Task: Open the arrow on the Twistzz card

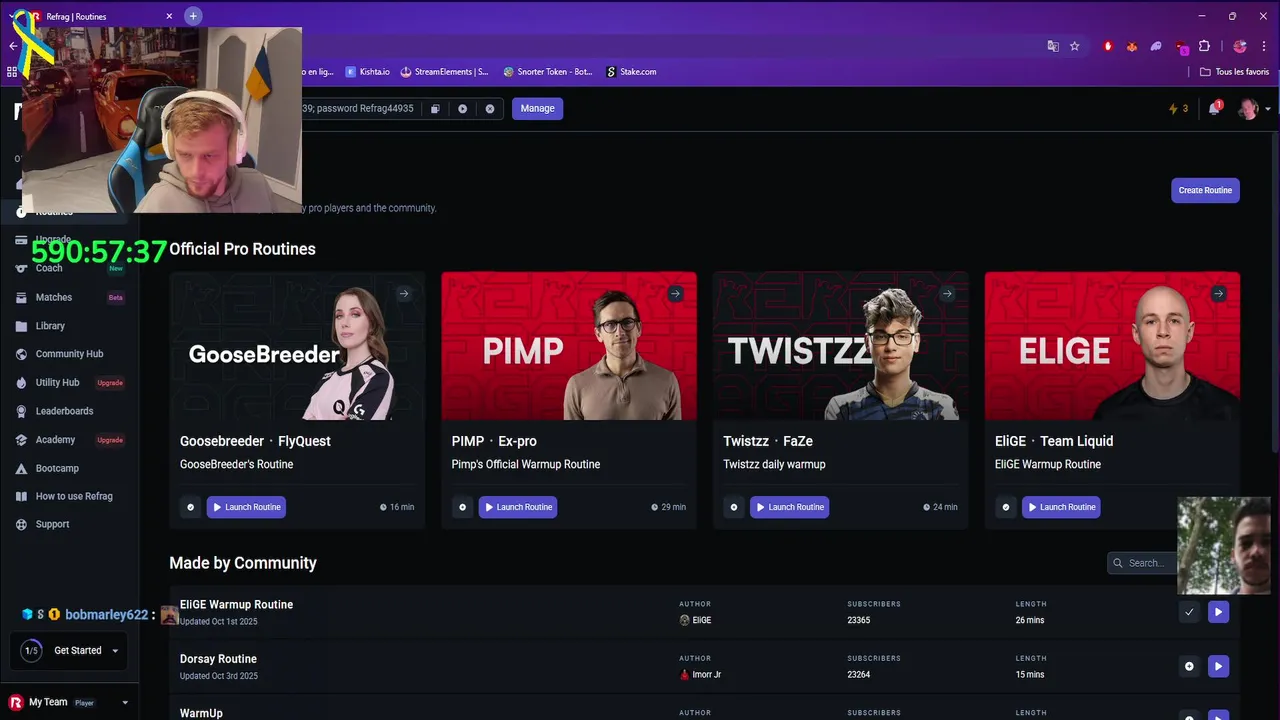Action: click(947, 294)
